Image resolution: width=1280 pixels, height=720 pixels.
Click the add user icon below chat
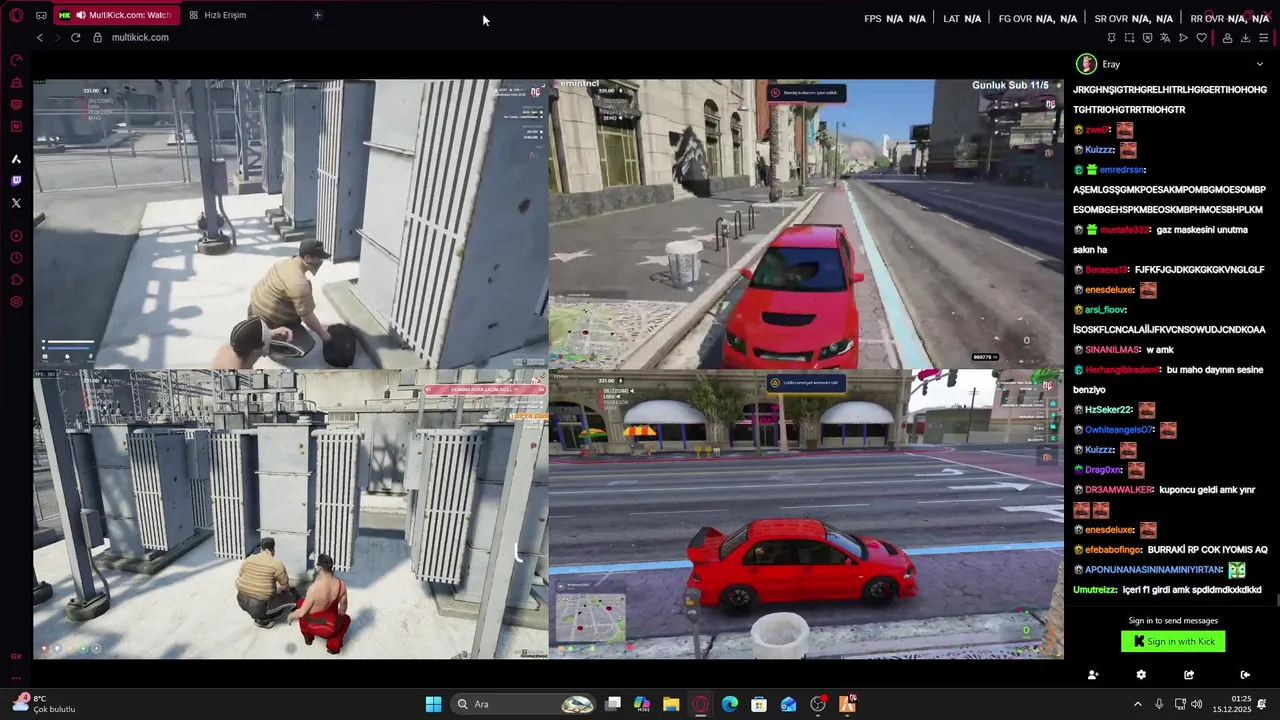pos(1093,675)
